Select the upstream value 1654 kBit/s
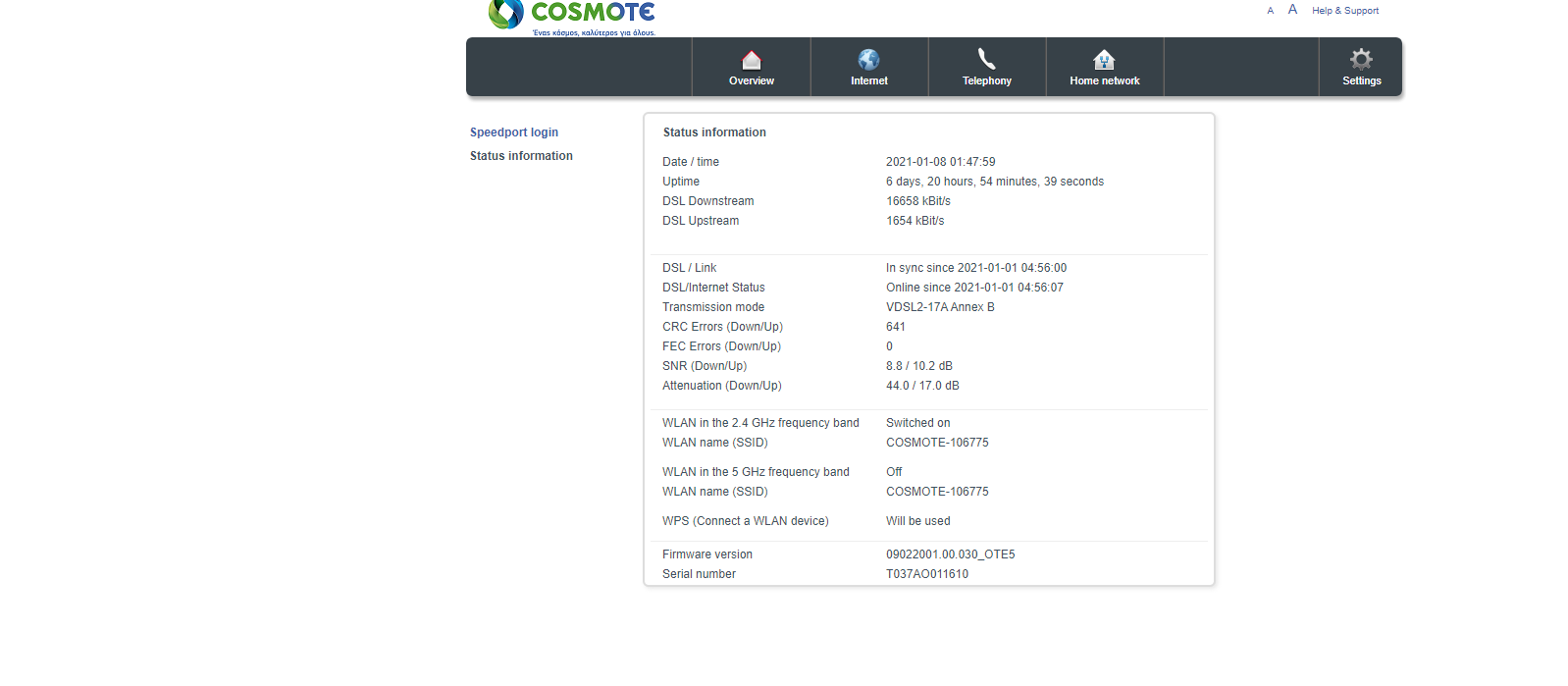1568x686 pixels. pyautogui.click(x=915, y=221)
